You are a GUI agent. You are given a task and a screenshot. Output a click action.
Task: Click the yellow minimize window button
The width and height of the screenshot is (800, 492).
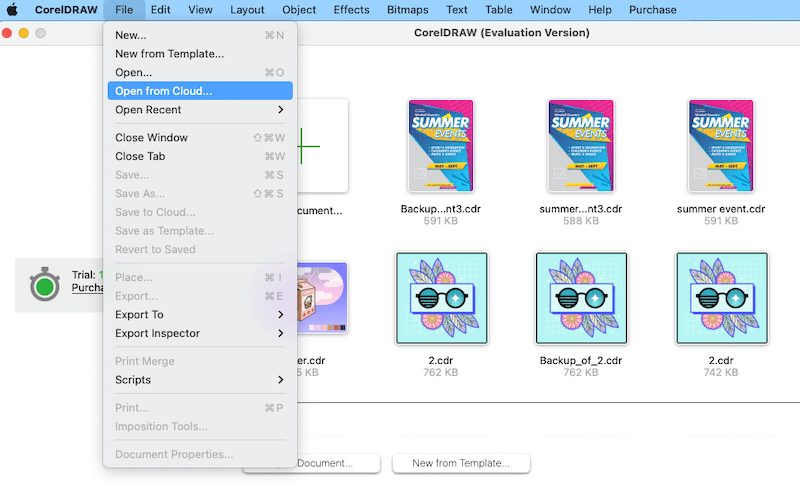[x=23, y=33]
